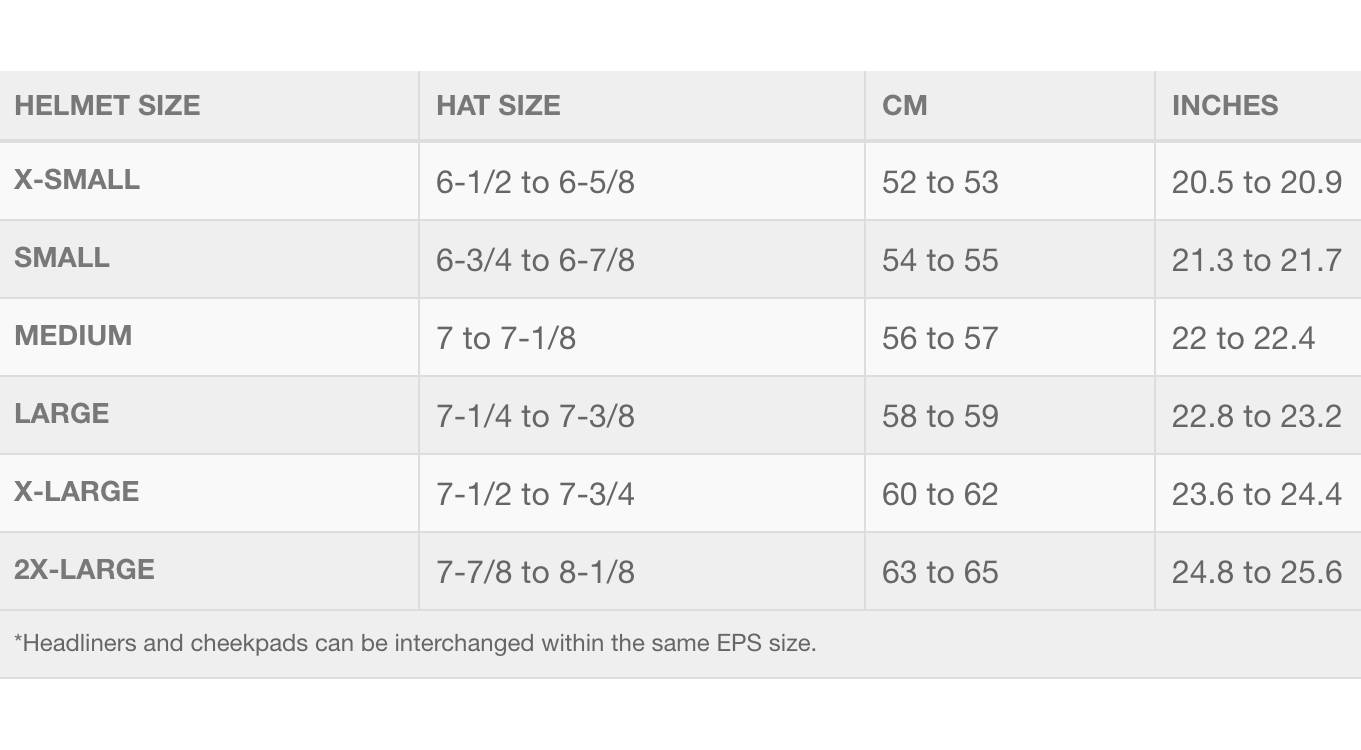The width and height of the screenshot is (1361, 750).
Task: Click the 54 to 55 cm cell
Action: pos(940,260)
